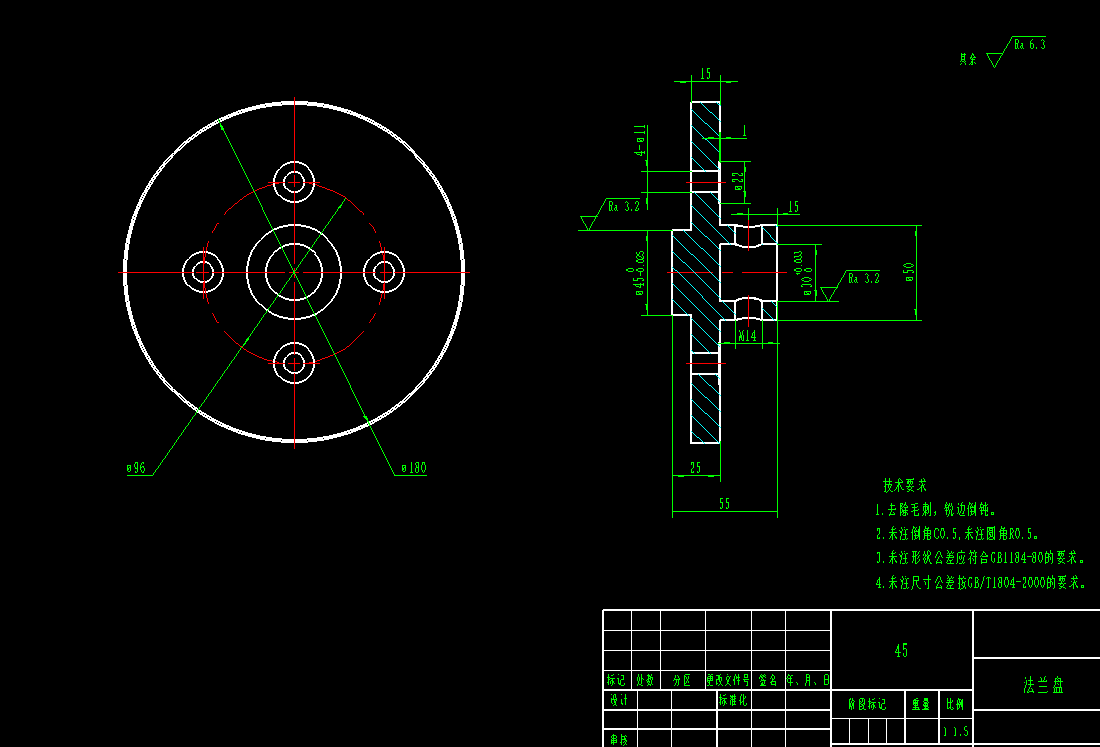Select the left bolt hole circle in front view
This screenshot has width=1100, height=747.
point(203,272)
